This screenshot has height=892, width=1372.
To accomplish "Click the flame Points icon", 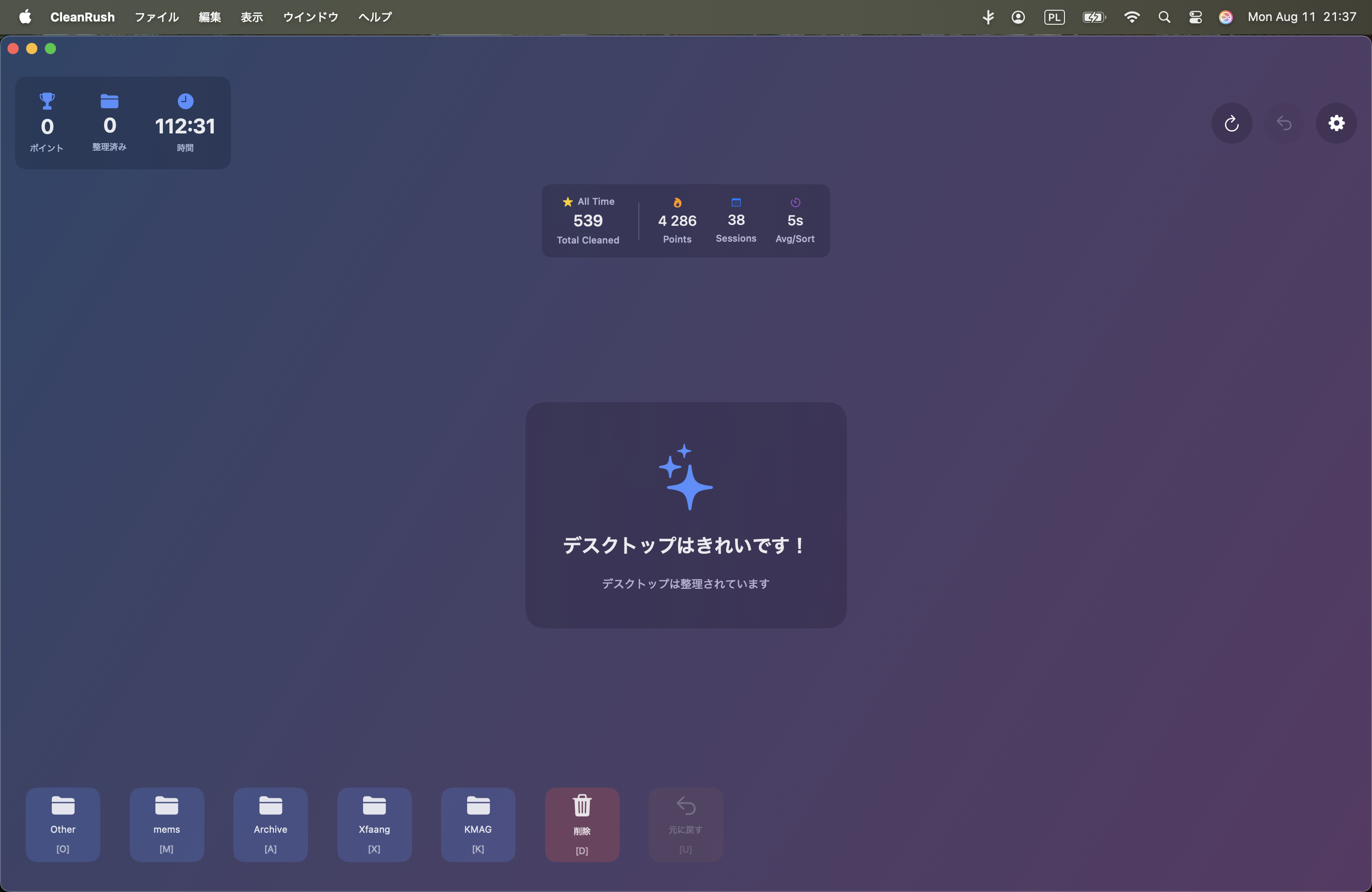I will (x=677, y=202).
